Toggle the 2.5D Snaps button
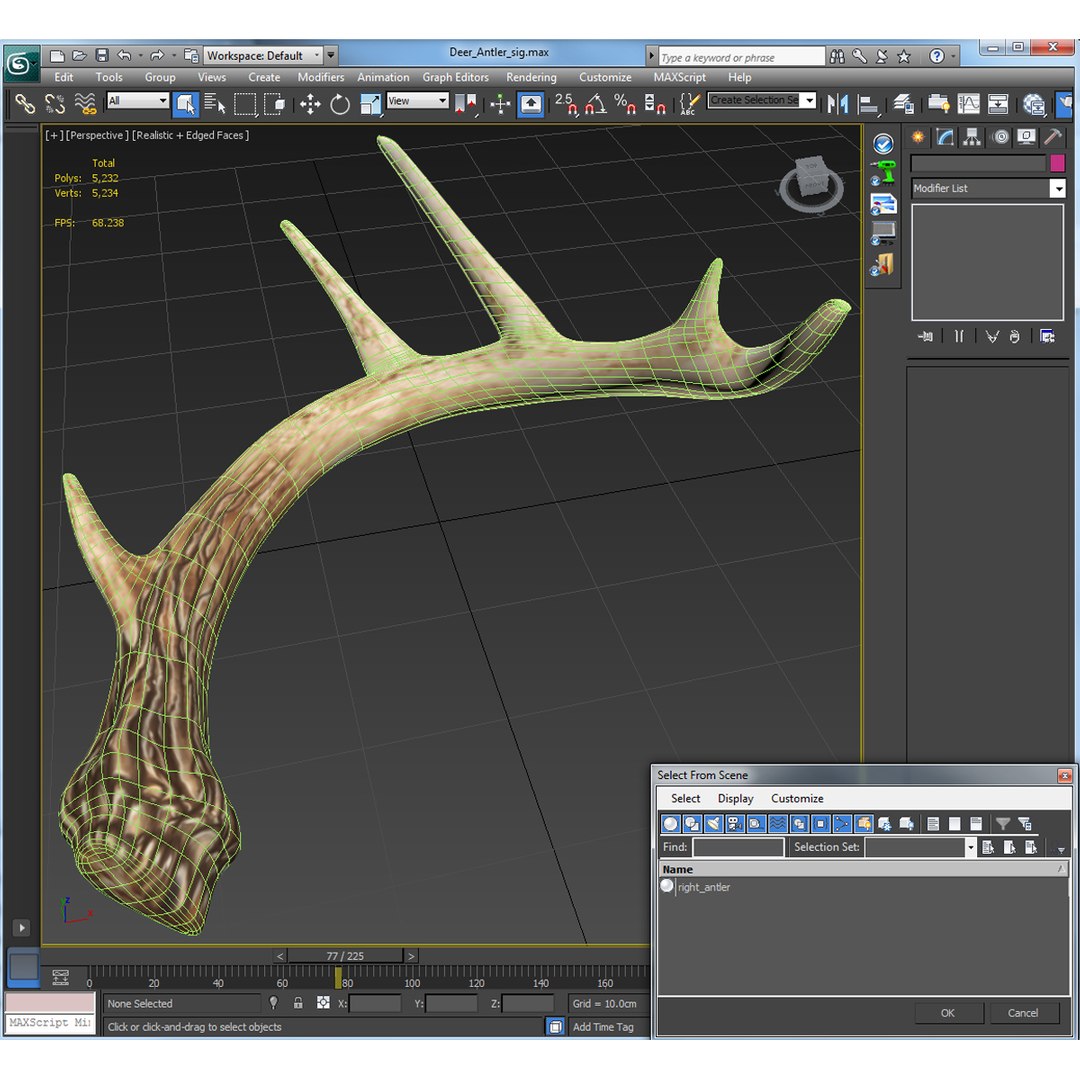The height and width of the screenshot is (1080, 1080). click(x=566, y=104)
